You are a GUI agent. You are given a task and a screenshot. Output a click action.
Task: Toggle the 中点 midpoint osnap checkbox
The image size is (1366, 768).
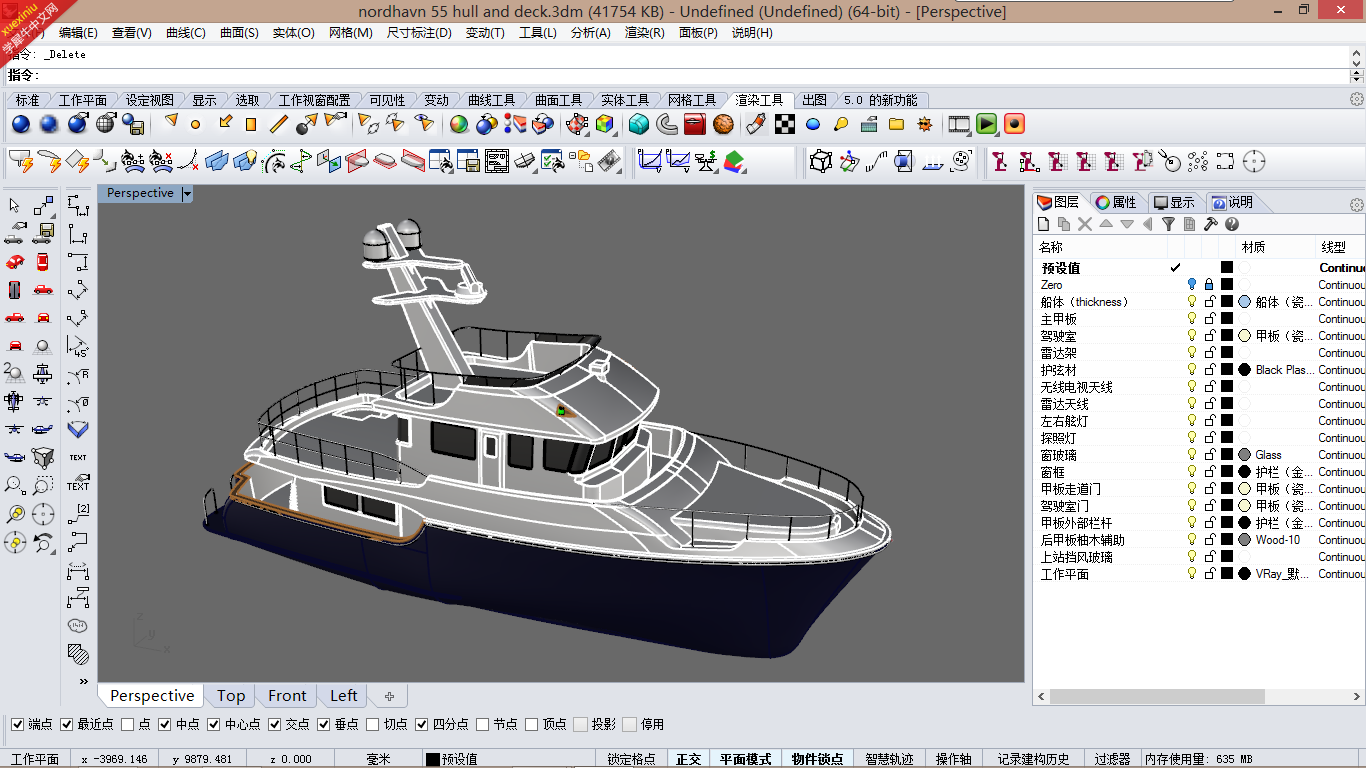point(165,724)
